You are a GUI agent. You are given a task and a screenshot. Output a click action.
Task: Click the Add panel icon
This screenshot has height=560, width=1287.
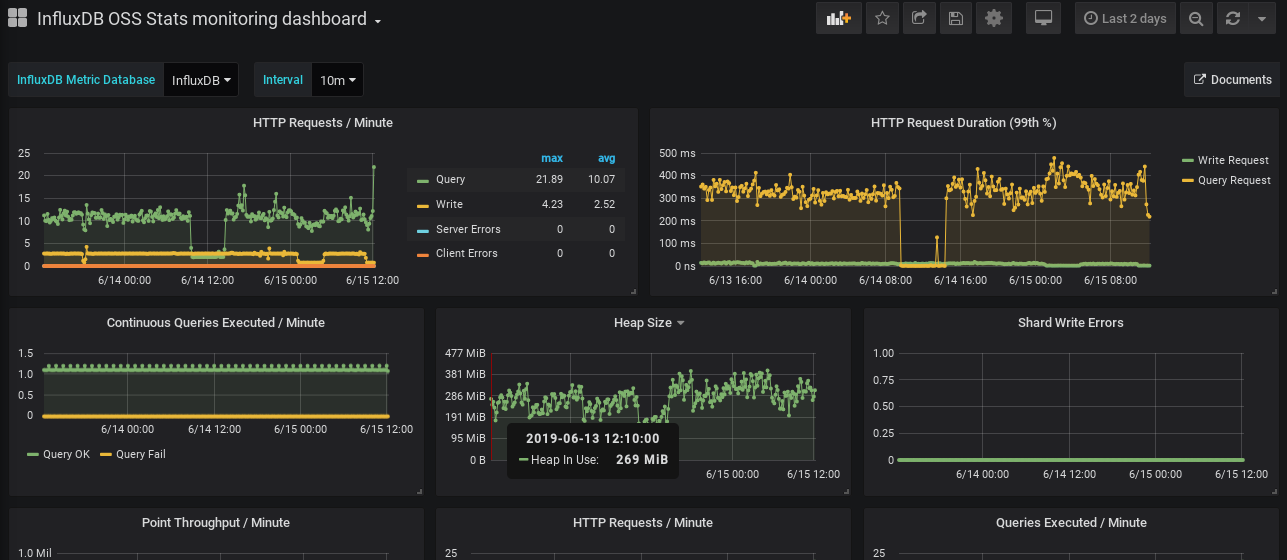point(839,18)
